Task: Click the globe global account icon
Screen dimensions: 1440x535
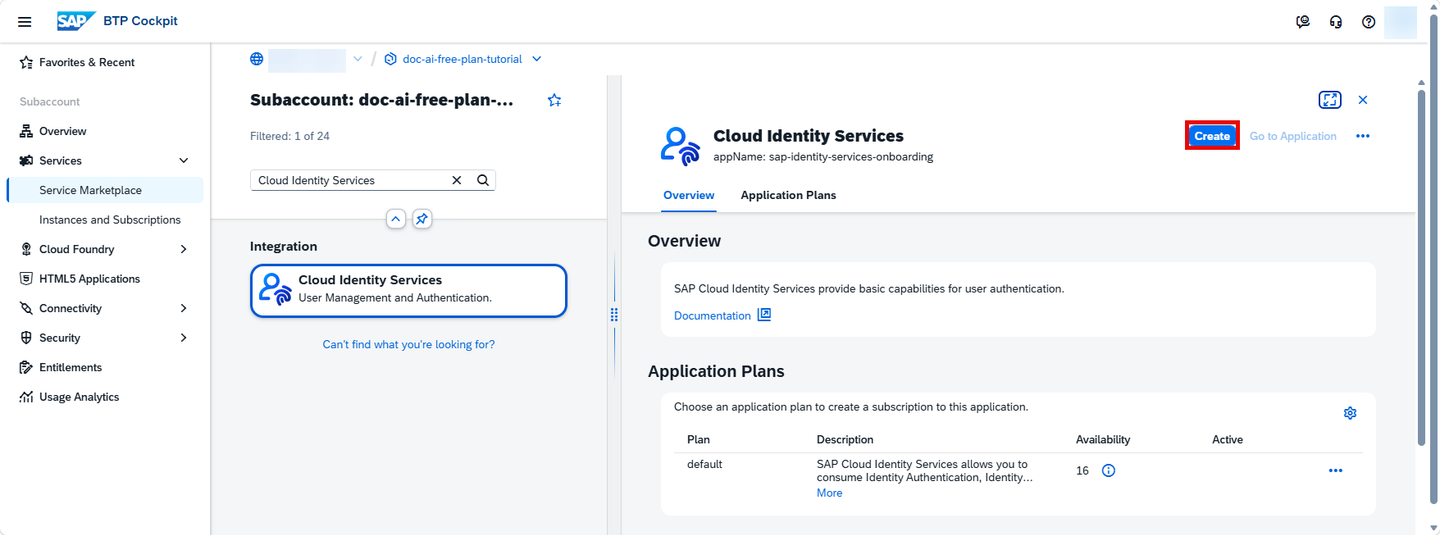Action: tap(257, 59)
